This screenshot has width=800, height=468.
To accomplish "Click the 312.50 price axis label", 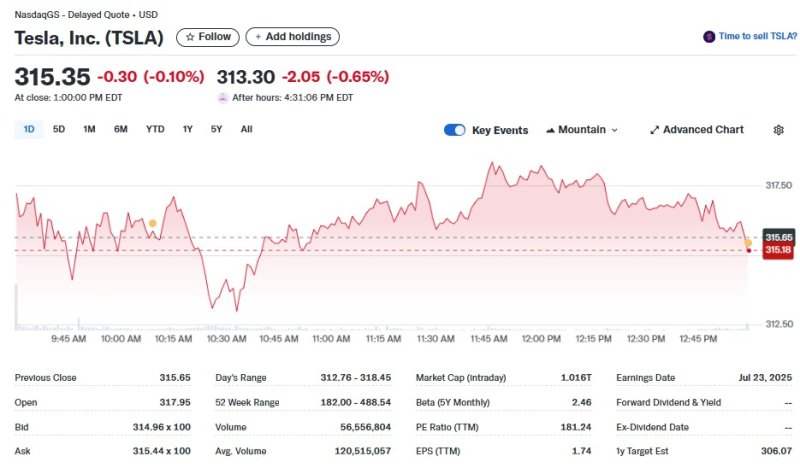I will tap(779, 324).
